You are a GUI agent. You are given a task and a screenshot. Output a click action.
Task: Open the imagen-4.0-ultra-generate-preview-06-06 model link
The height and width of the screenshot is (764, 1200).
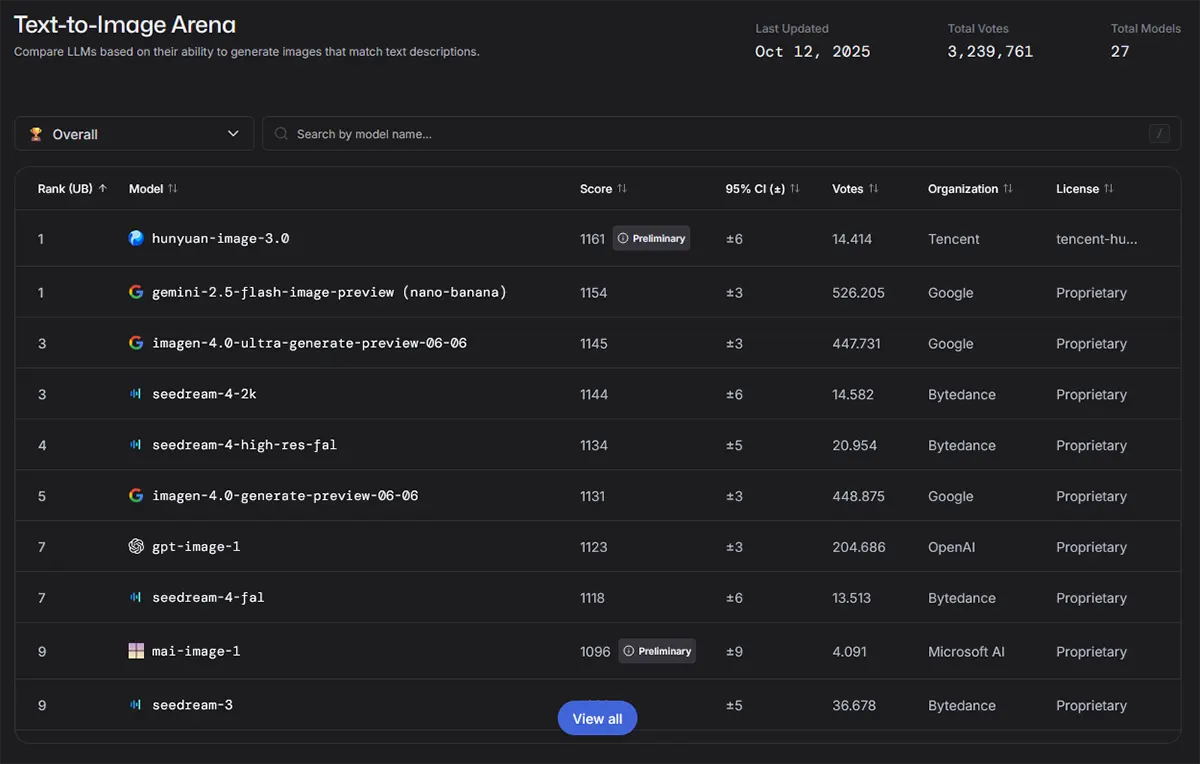(x=309, y=343)
